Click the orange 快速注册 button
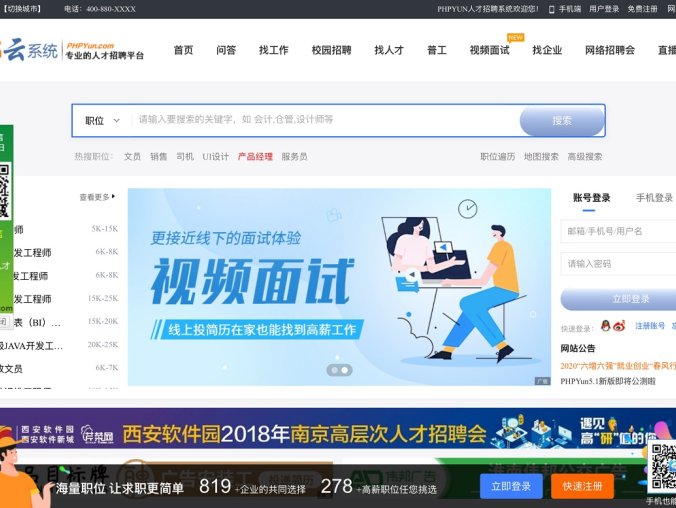 coord(582,486)
